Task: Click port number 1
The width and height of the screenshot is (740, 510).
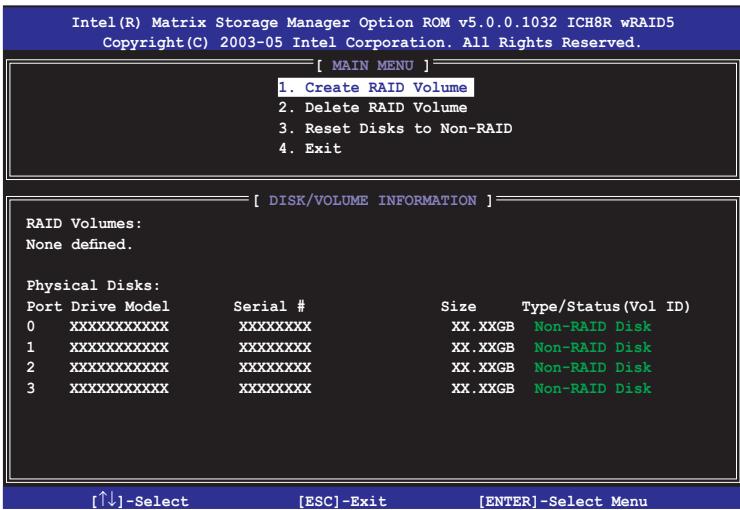Action: pos(31,347)
